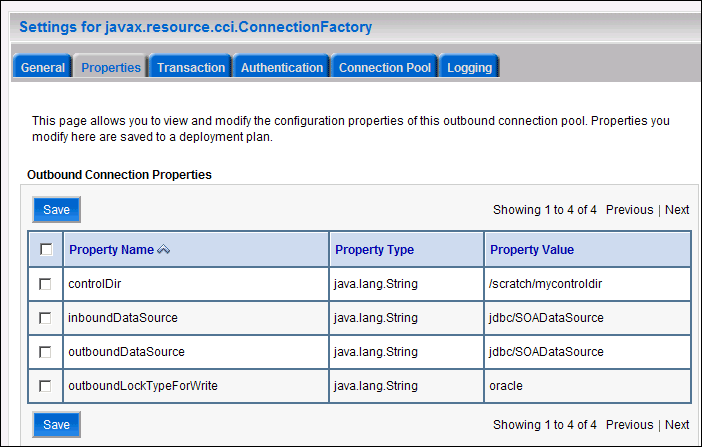Click Next link above the table
The width and height of the screenshot is (702, 447).
click(677, 210)
